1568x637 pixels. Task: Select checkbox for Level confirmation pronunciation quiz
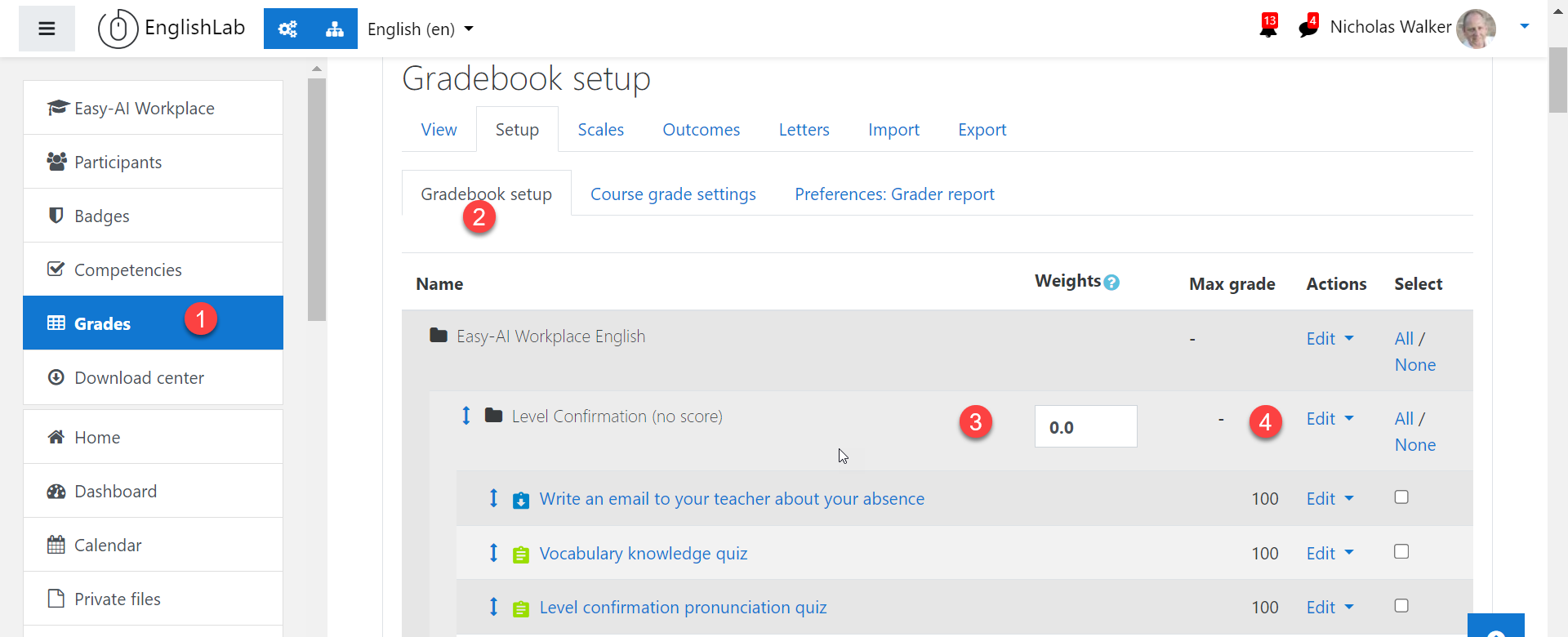point(1401,605)
